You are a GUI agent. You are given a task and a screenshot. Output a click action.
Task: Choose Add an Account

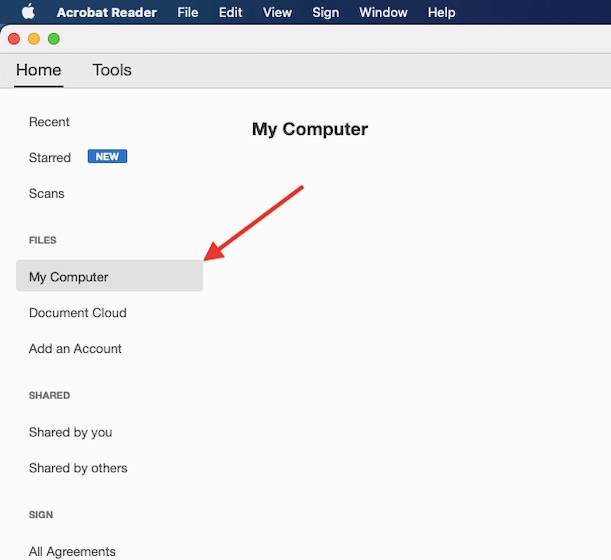tap(75, 348)
